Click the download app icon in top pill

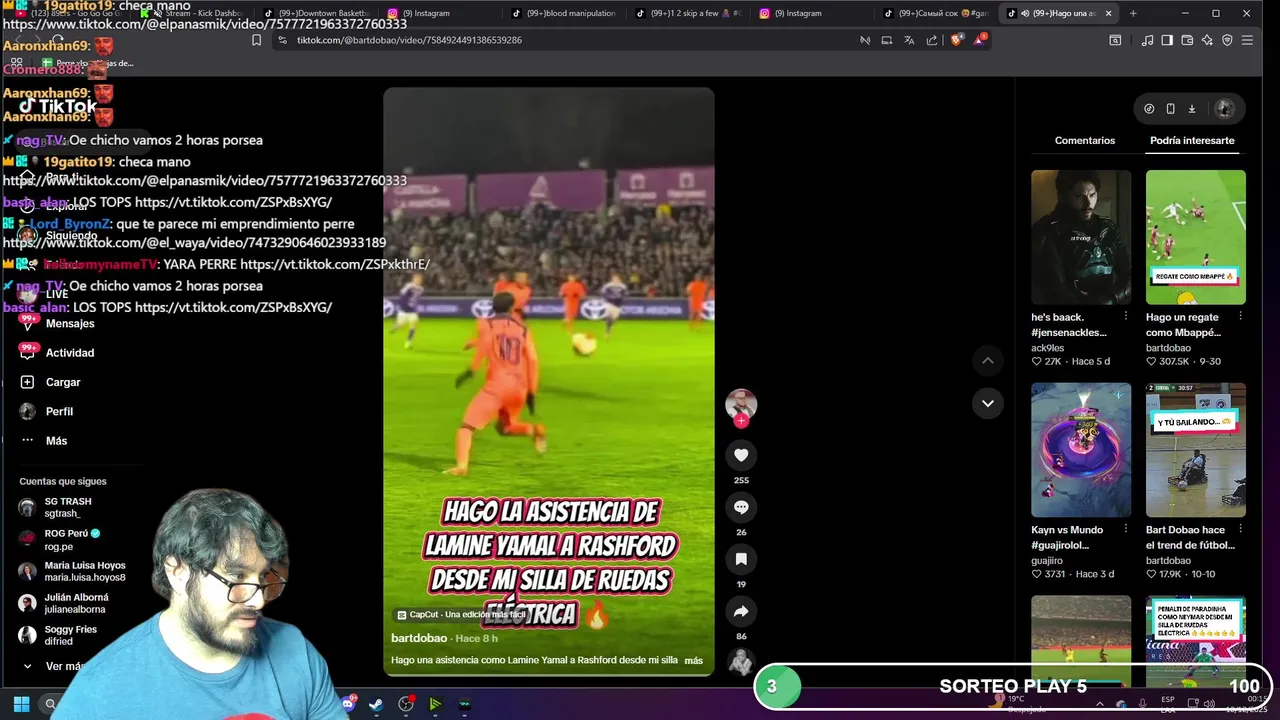(x=1192, y=109)
